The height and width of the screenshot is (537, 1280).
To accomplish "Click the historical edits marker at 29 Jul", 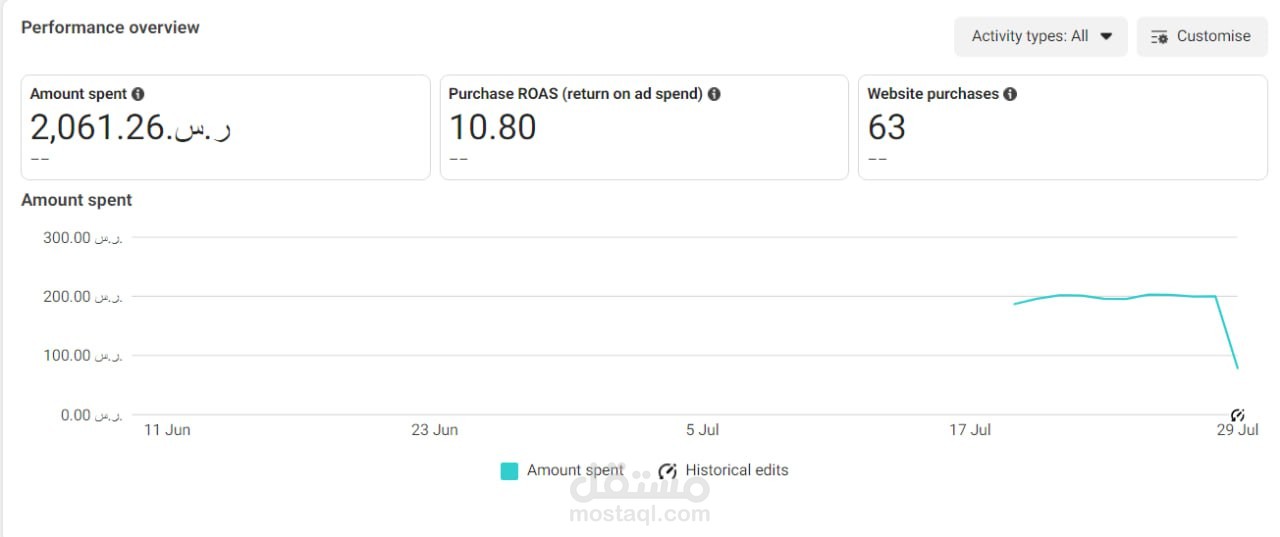I will (x=1238, y=415).
